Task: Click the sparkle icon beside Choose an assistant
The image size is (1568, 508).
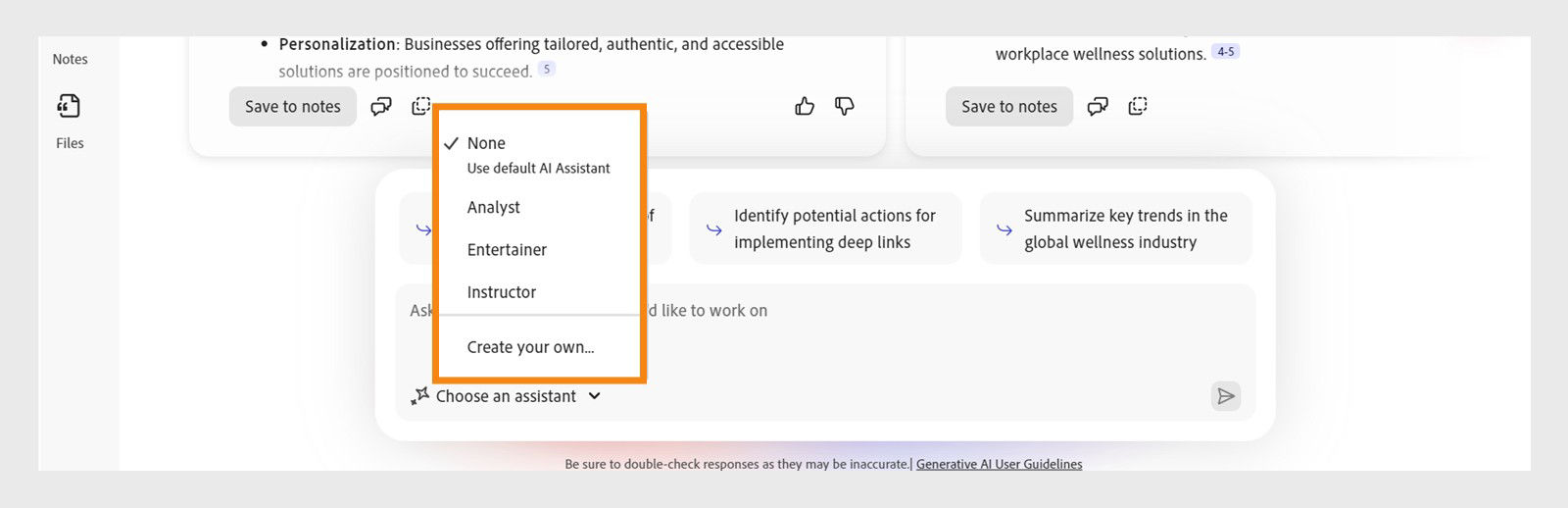Action: coord(420,396)
